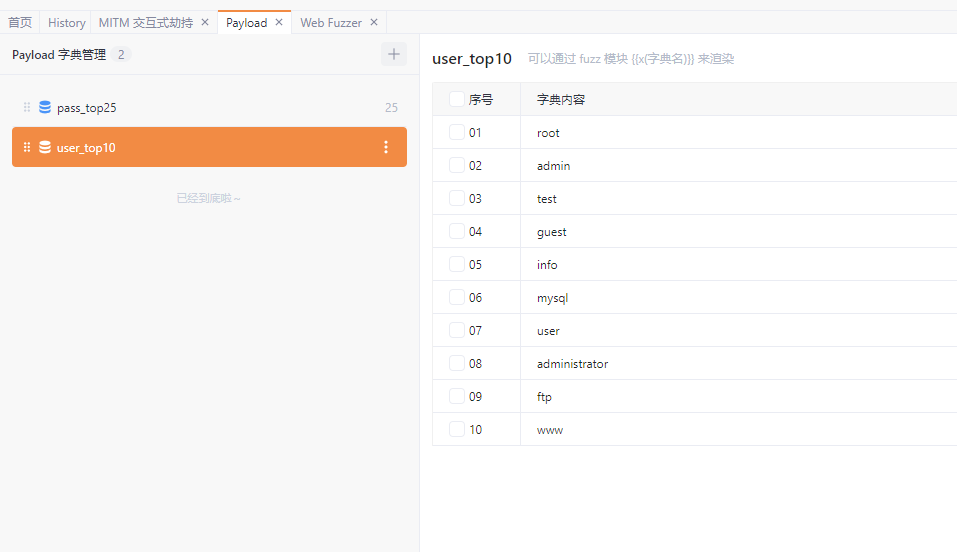This screenshot has height=552, width=957.
Task: Check the box for row 06 mysql
Action: pos(457,297)
